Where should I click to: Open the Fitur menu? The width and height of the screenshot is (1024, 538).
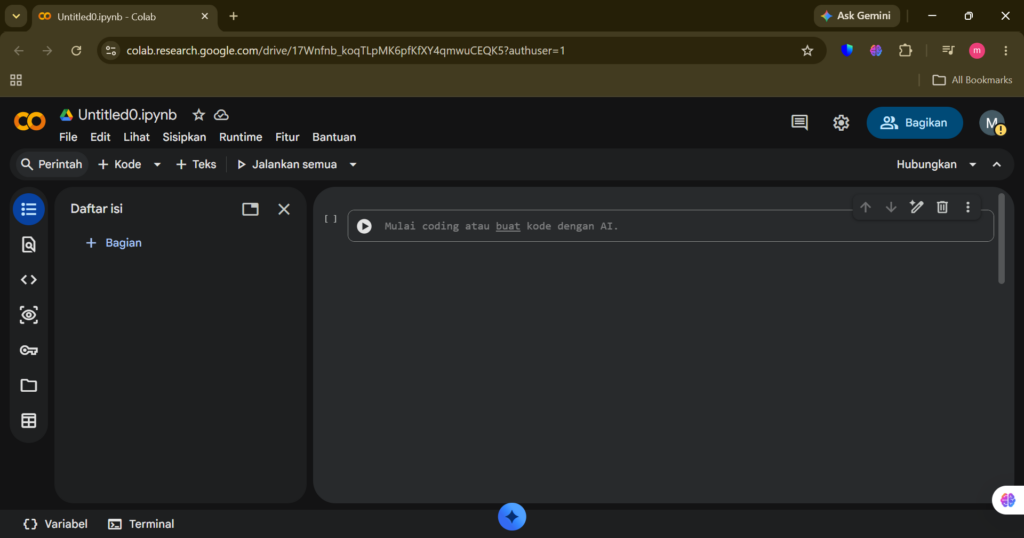[x=287, y=137]
